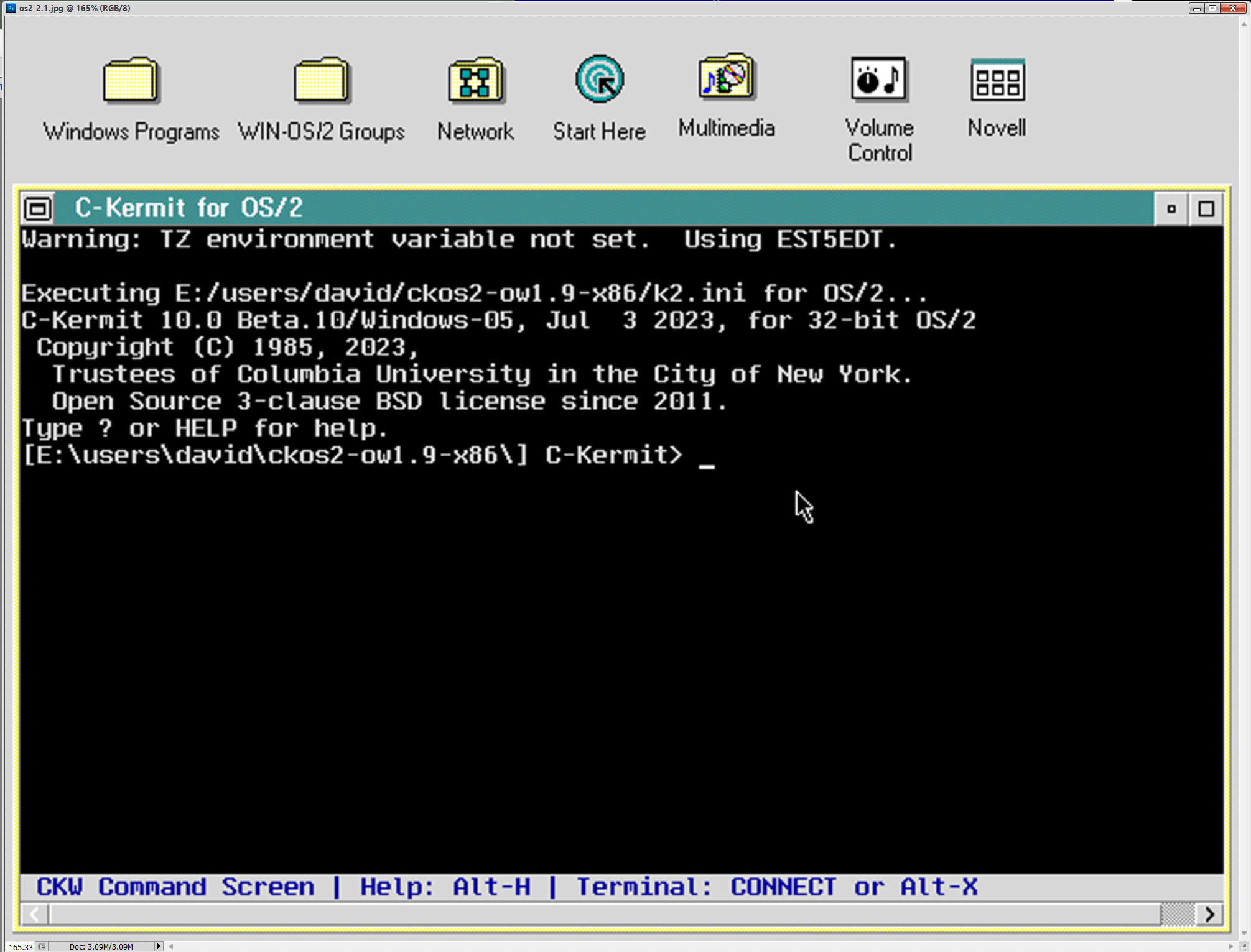
Task: Maximize the C-Kermit for OS/2 window
Action: pyautogui.click(x=1206, y=209)
